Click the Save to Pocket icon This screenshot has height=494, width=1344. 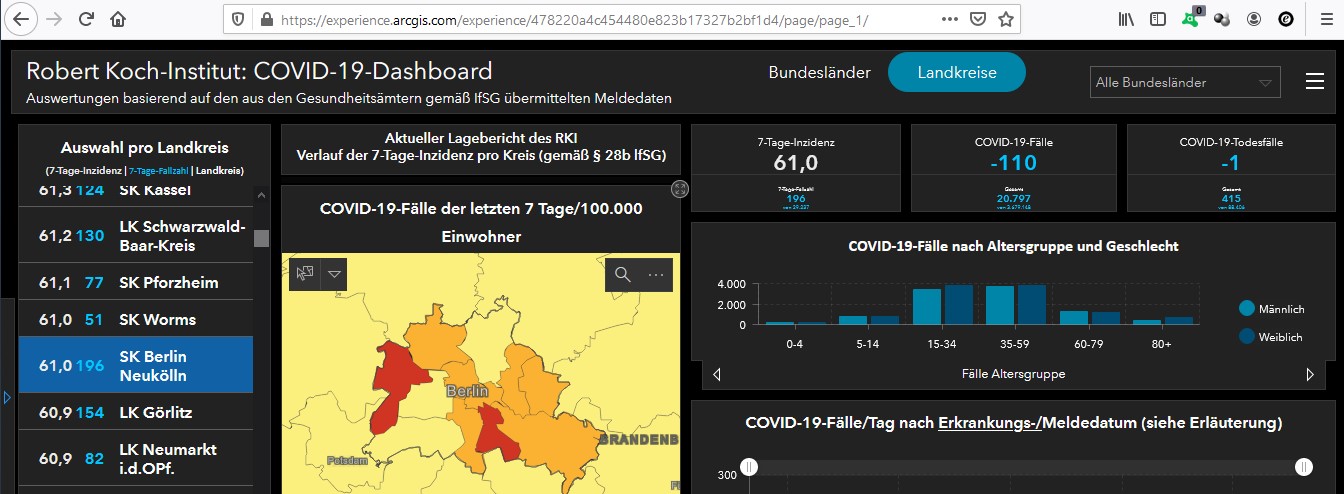(978, 19)
